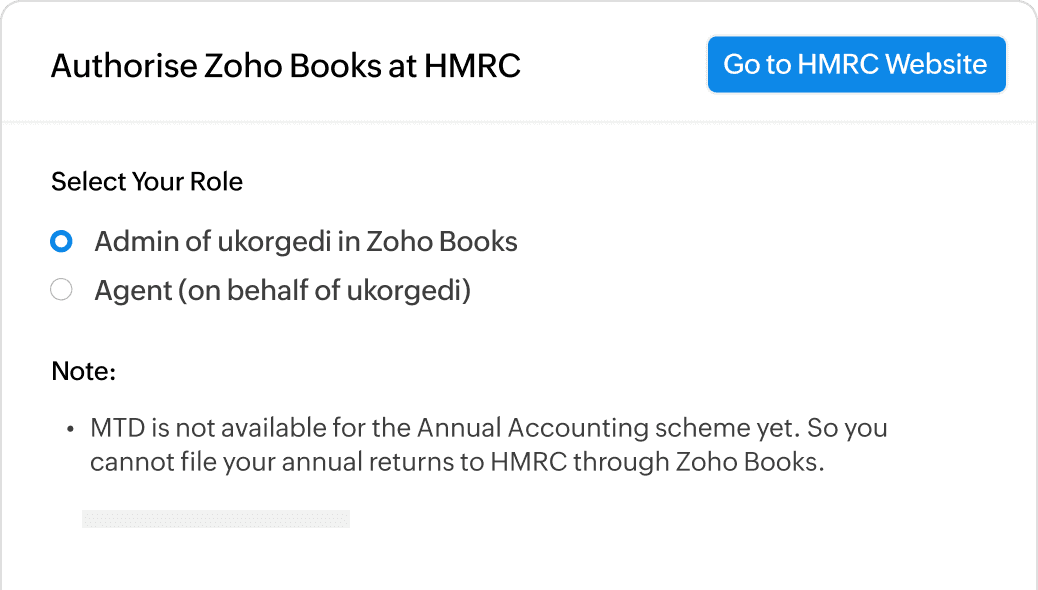Click the 'Admin of ukorgedi in Zoho Books' label
The image size is (1038, 590).
(x=306, y=241)
